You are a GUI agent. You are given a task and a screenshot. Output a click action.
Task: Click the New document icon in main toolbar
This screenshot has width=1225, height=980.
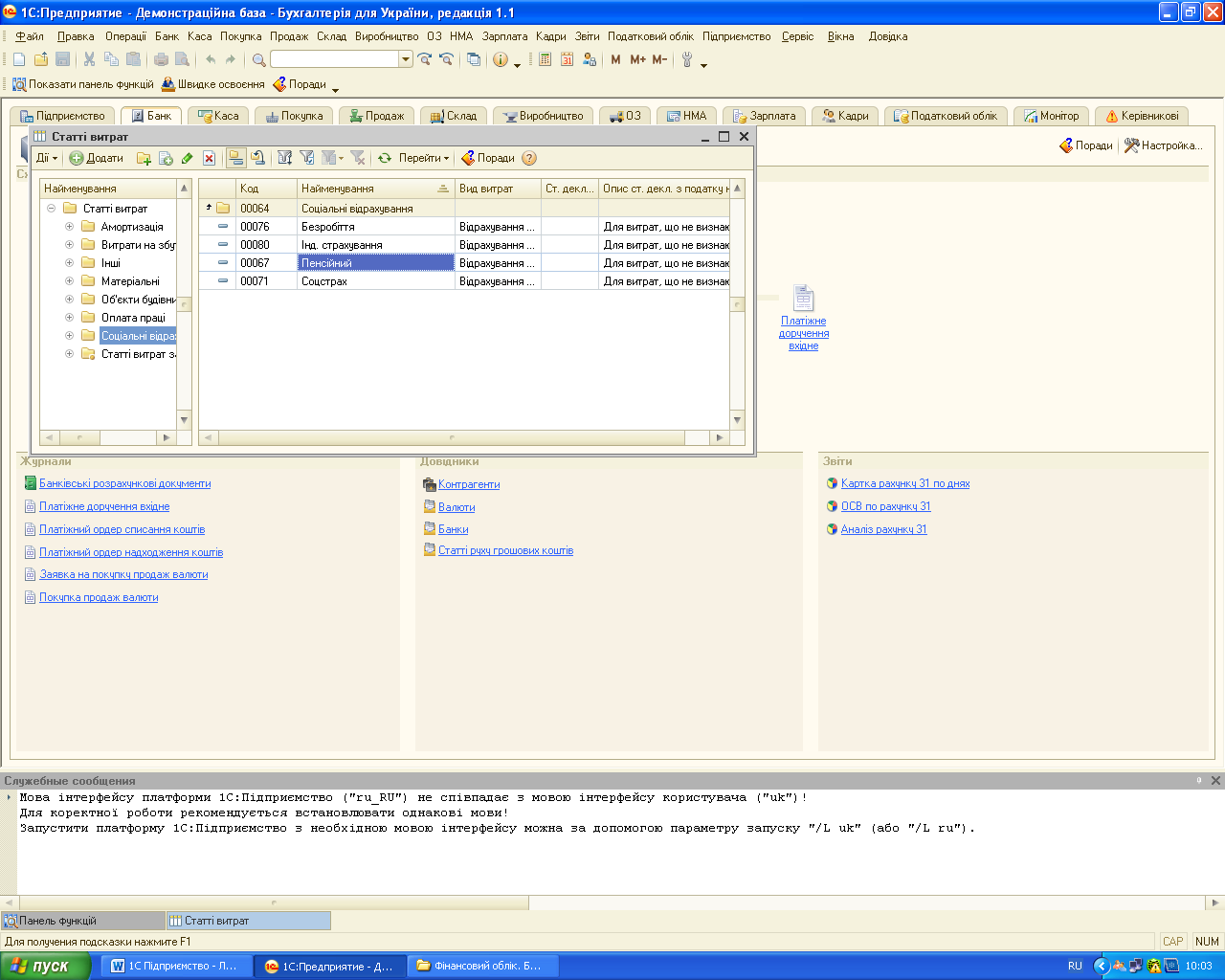19,59
